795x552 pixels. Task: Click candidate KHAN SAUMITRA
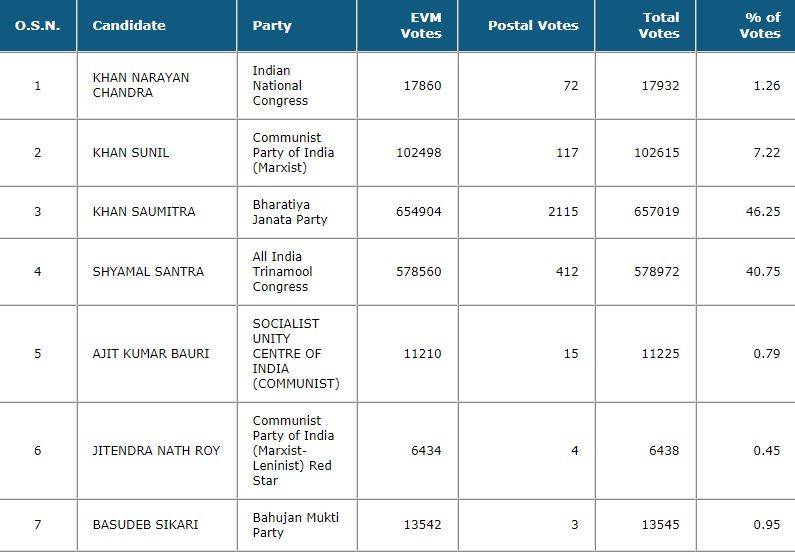coord(143,212)
